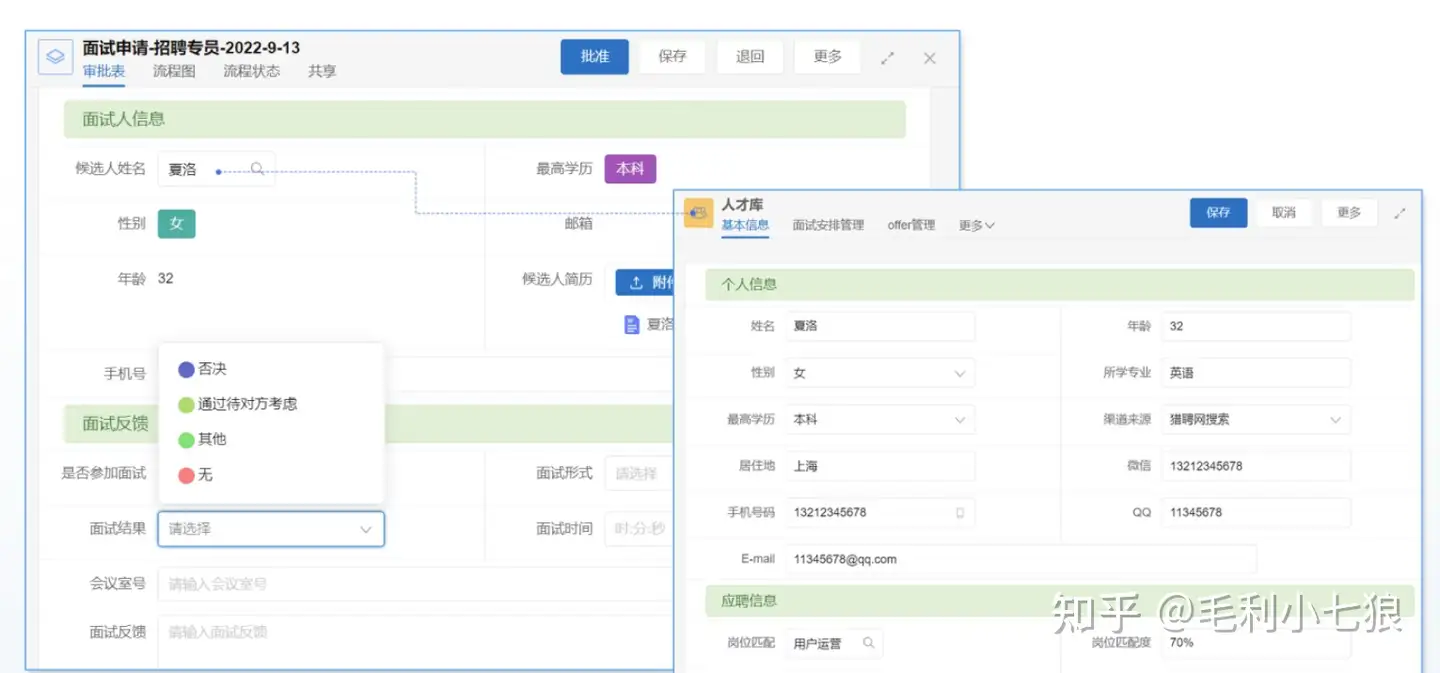The height and width of the screenshot is (673, 1440).
Task: Click the expand icon in 人才库 window
Action: coord(1400,213)
